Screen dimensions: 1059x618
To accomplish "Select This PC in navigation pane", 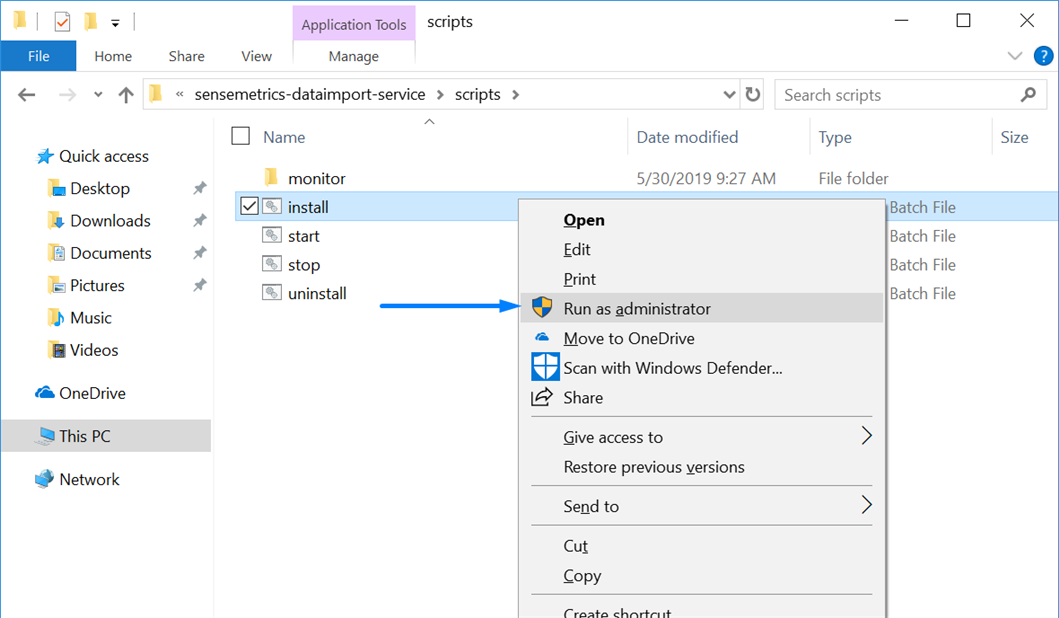I will pos(85,436).
